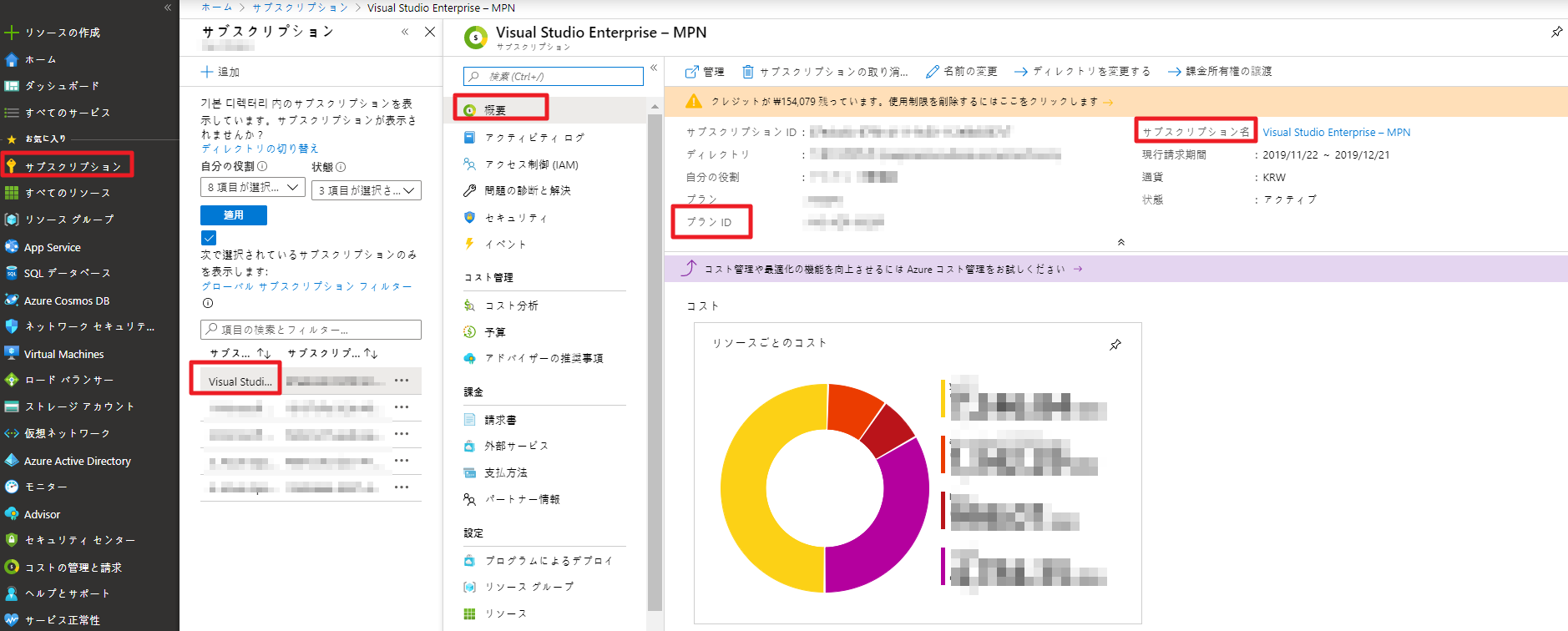Collapse the essentials section chevron
This screenshot has width=1568, height=631.
coord(1120,242)
